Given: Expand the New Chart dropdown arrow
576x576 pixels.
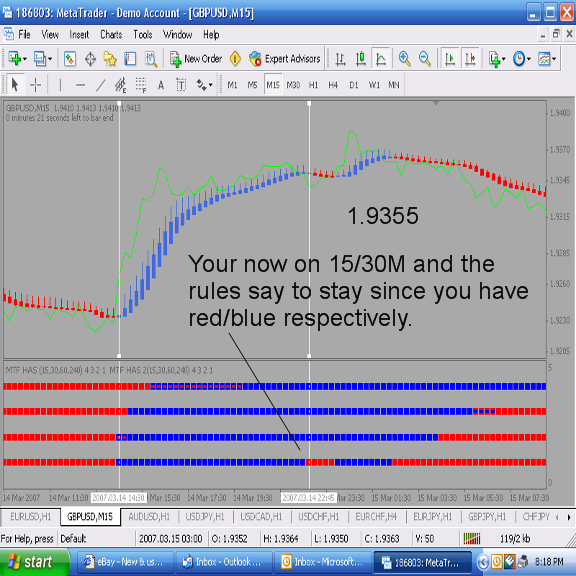Looking at the screenshot, I should click(x=25, y=59).
